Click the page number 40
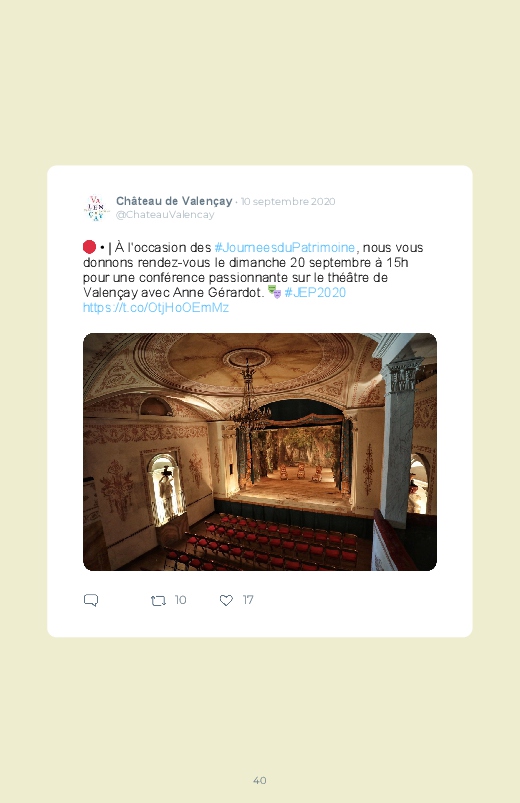This screenshot has width=520, height=803. (x=260, y=780)
